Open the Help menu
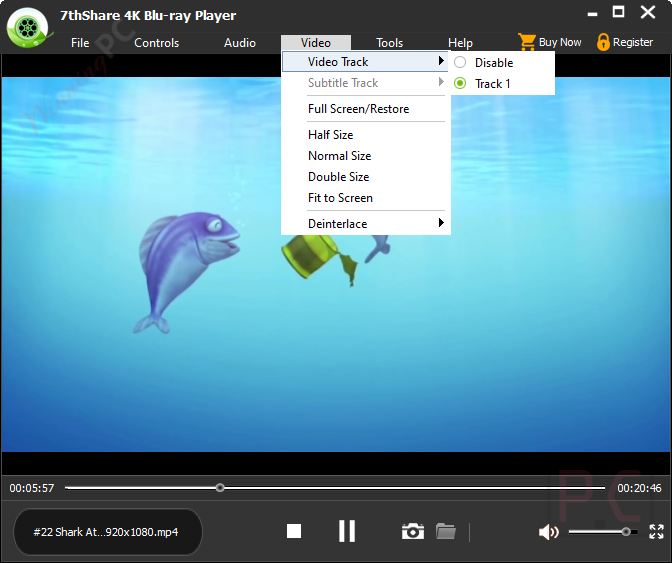This screenshot has height=563, width=672. [460, 43]
